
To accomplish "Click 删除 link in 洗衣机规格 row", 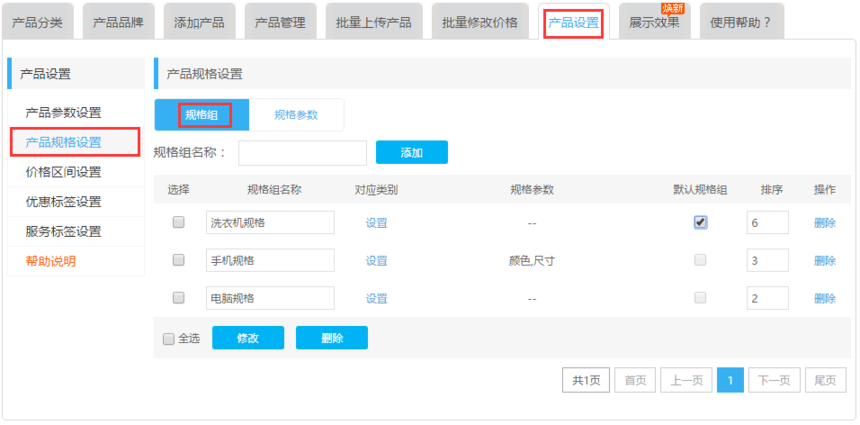I will [825, 223].
